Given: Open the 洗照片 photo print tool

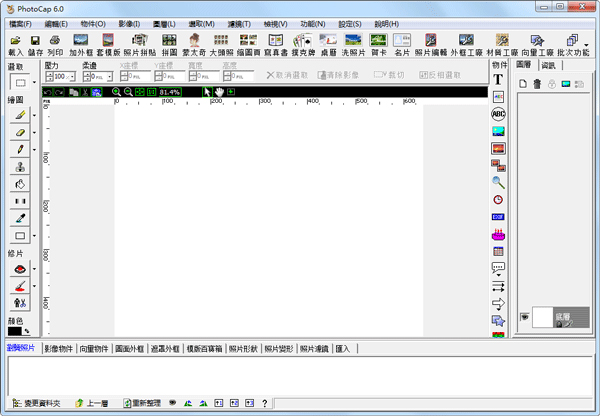Looking at the screenshot, I should tap(353, 45).
